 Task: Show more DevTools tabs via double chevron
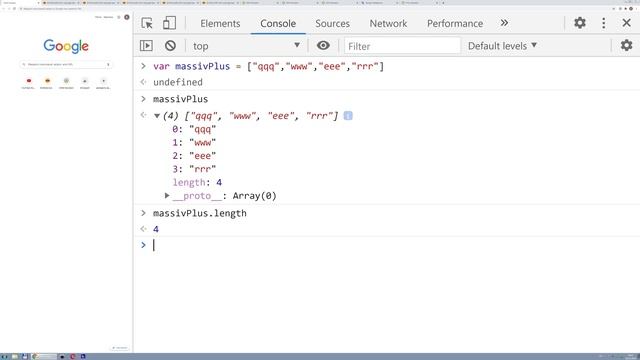[x=504, y=23]
